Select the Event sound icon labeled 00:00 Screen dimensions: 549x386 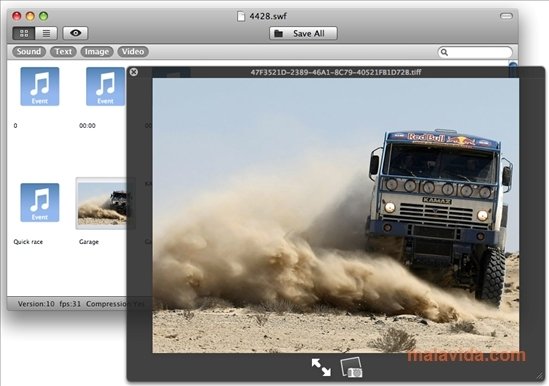(x=105, y=87)
